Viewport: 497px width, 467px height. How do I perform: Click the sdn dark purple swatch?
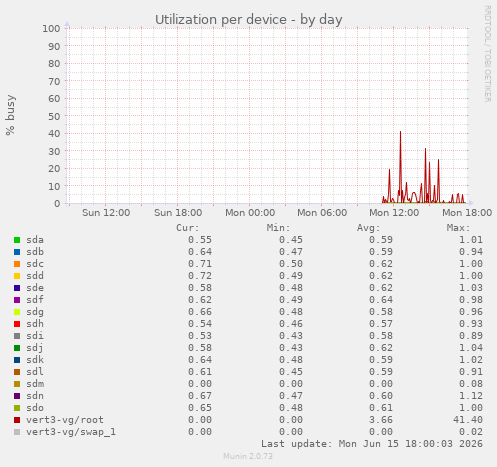point(17,396)
